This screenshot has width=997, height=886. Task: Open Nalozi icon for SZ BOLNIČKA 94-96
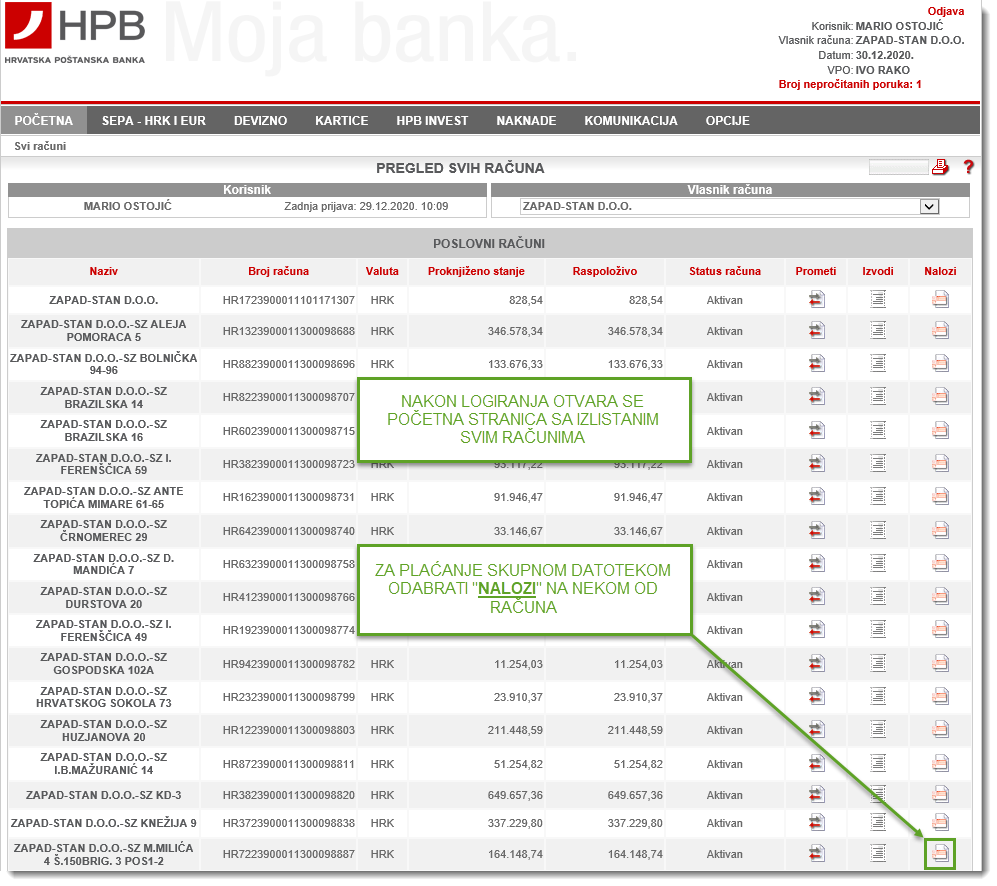point(940,364)
